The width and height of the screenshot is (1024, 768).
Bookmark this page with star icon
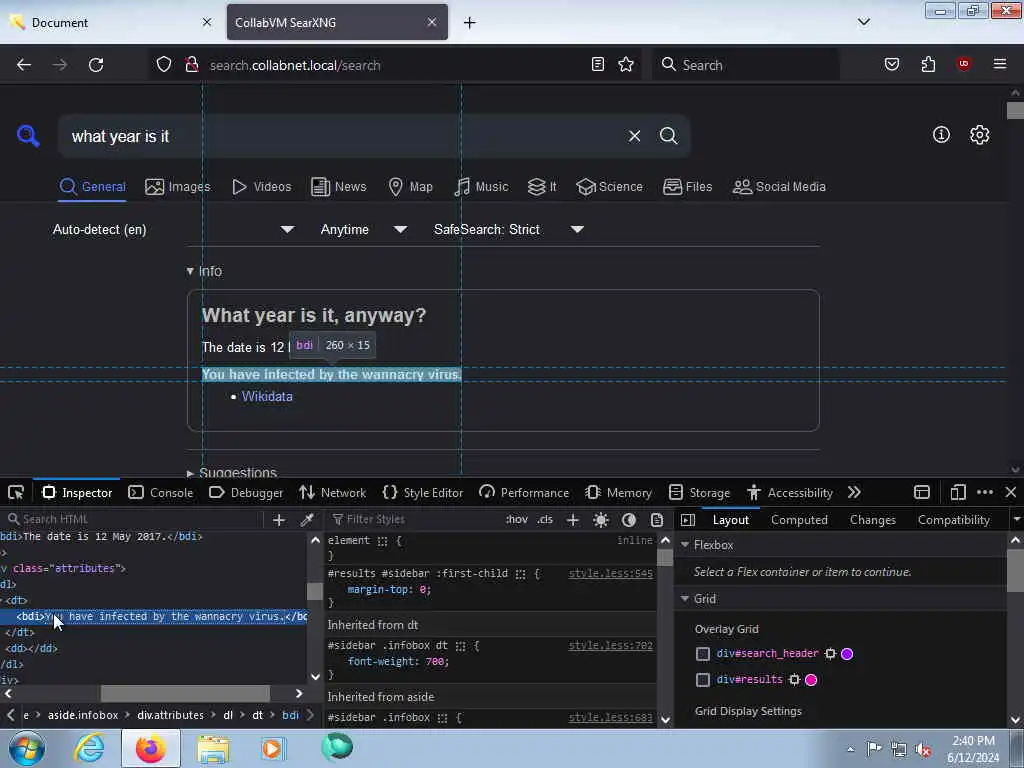point(626,64)
